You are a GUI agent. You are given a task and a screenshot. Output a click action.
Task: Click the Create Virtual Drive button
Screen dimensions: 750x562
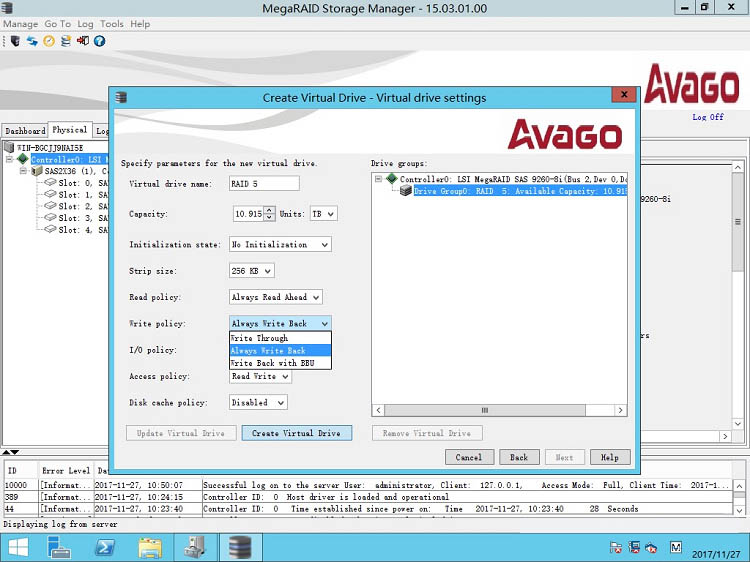297,433
